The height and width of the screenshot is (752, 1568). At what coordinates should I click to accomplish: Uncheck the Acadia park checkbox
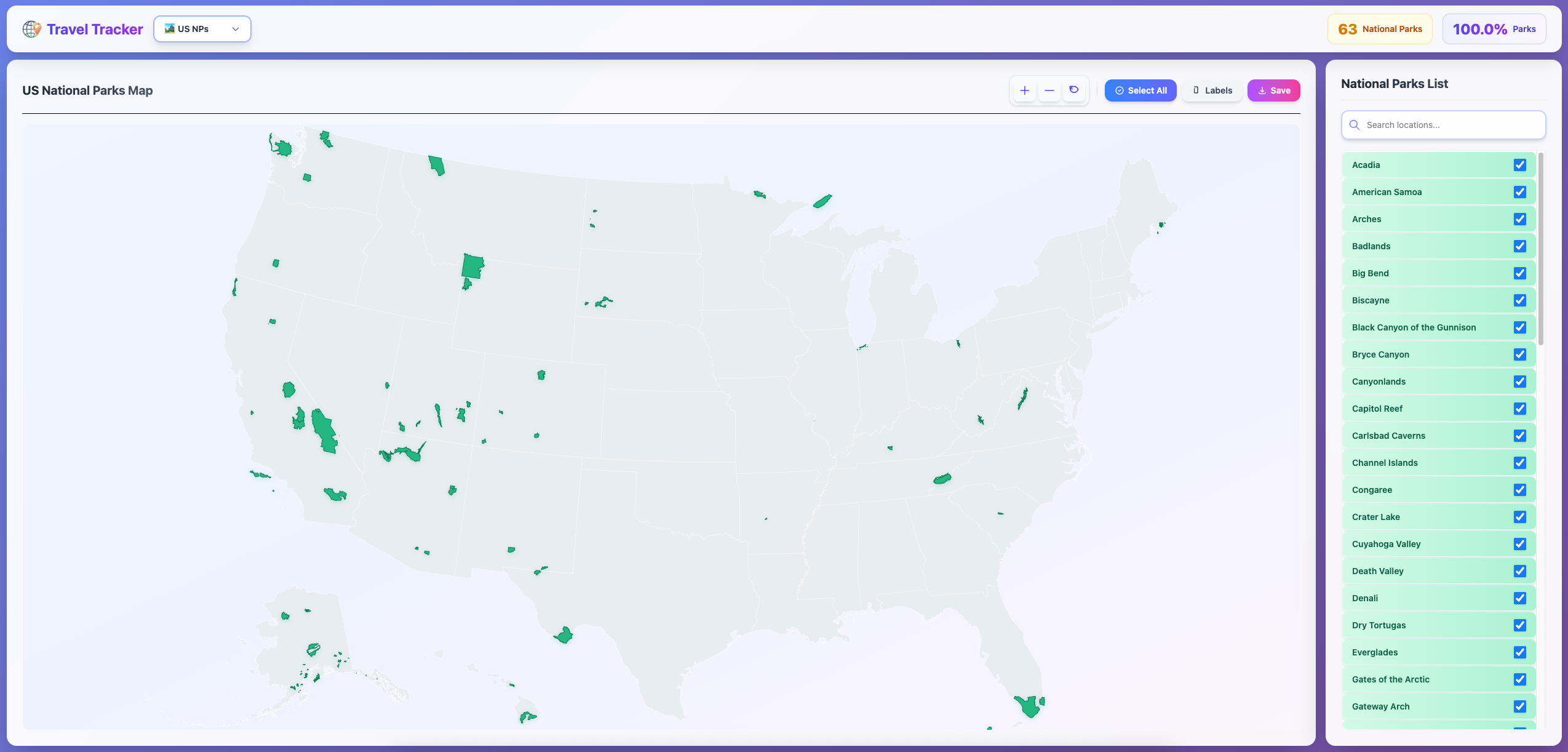point(1521,165)
